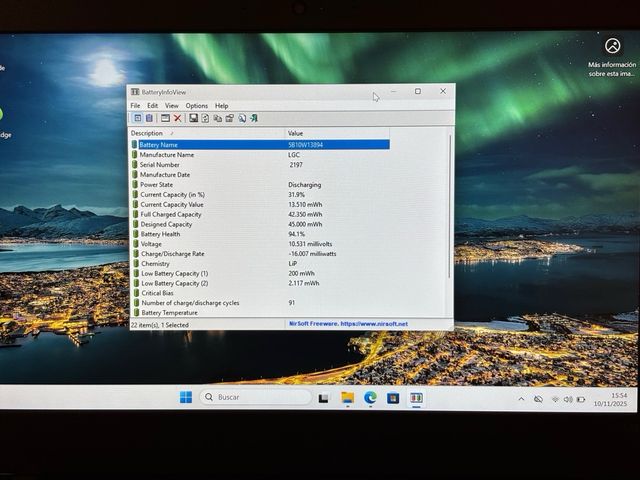Click the Find magnifier toolbar icon
640x480 pixels.
[242, 118]
